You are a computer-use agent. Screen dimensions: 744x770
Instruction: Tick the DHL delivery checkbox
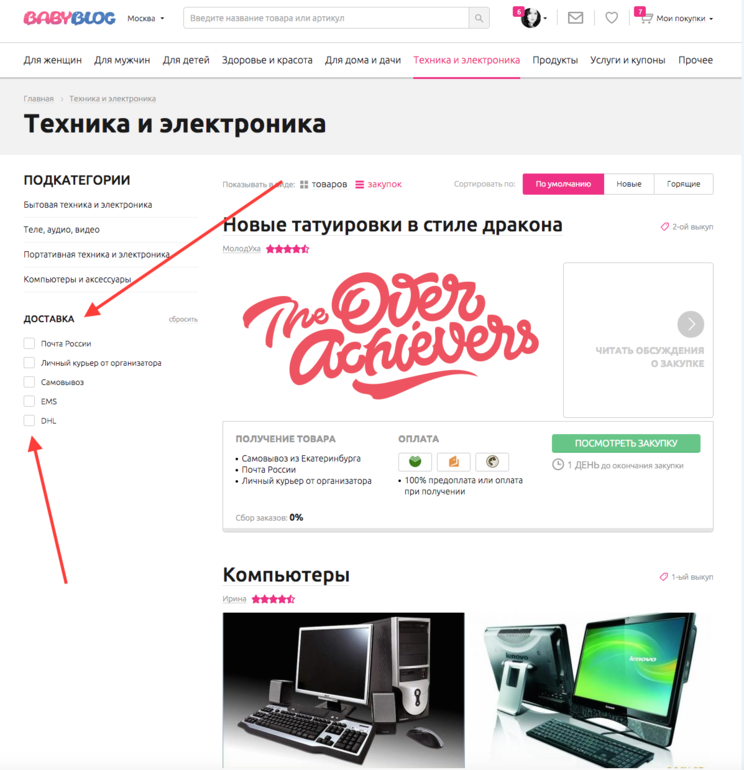coord(29,420)
